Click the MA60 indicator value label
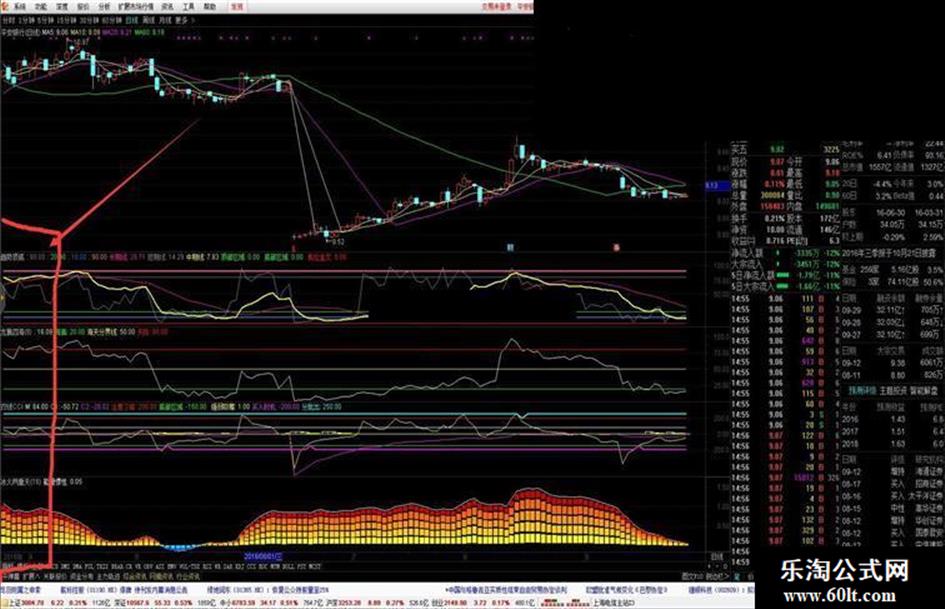This screenshot has height=609, width=945. pyautogui.click(x=150, y=32)
